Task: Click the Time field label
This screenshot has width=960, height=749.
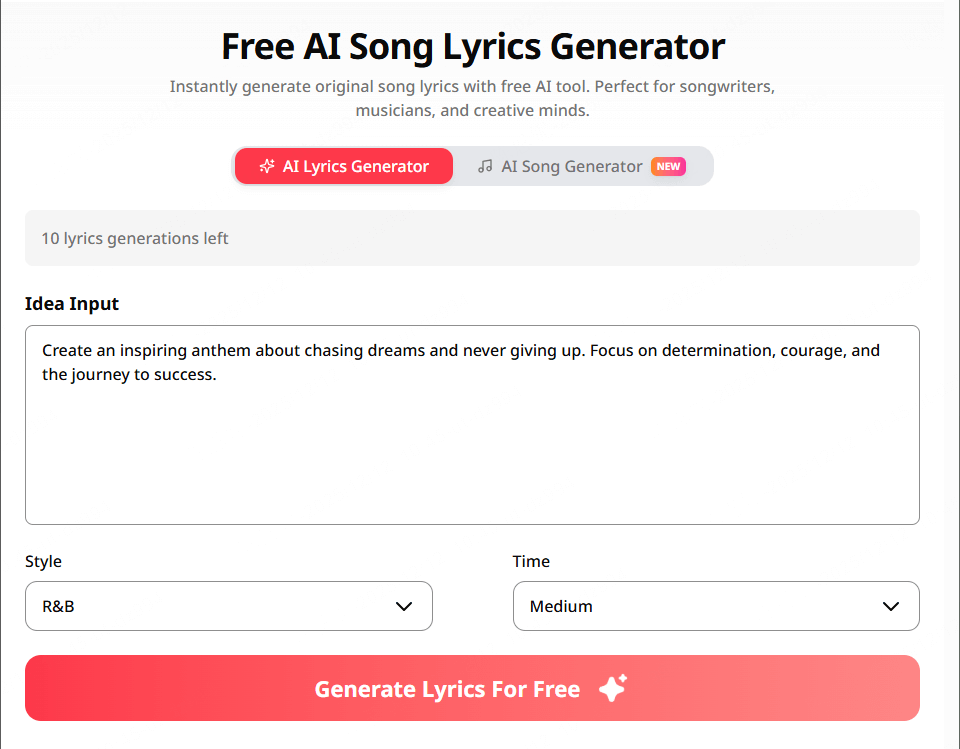Action: click(x=531, y=561)
